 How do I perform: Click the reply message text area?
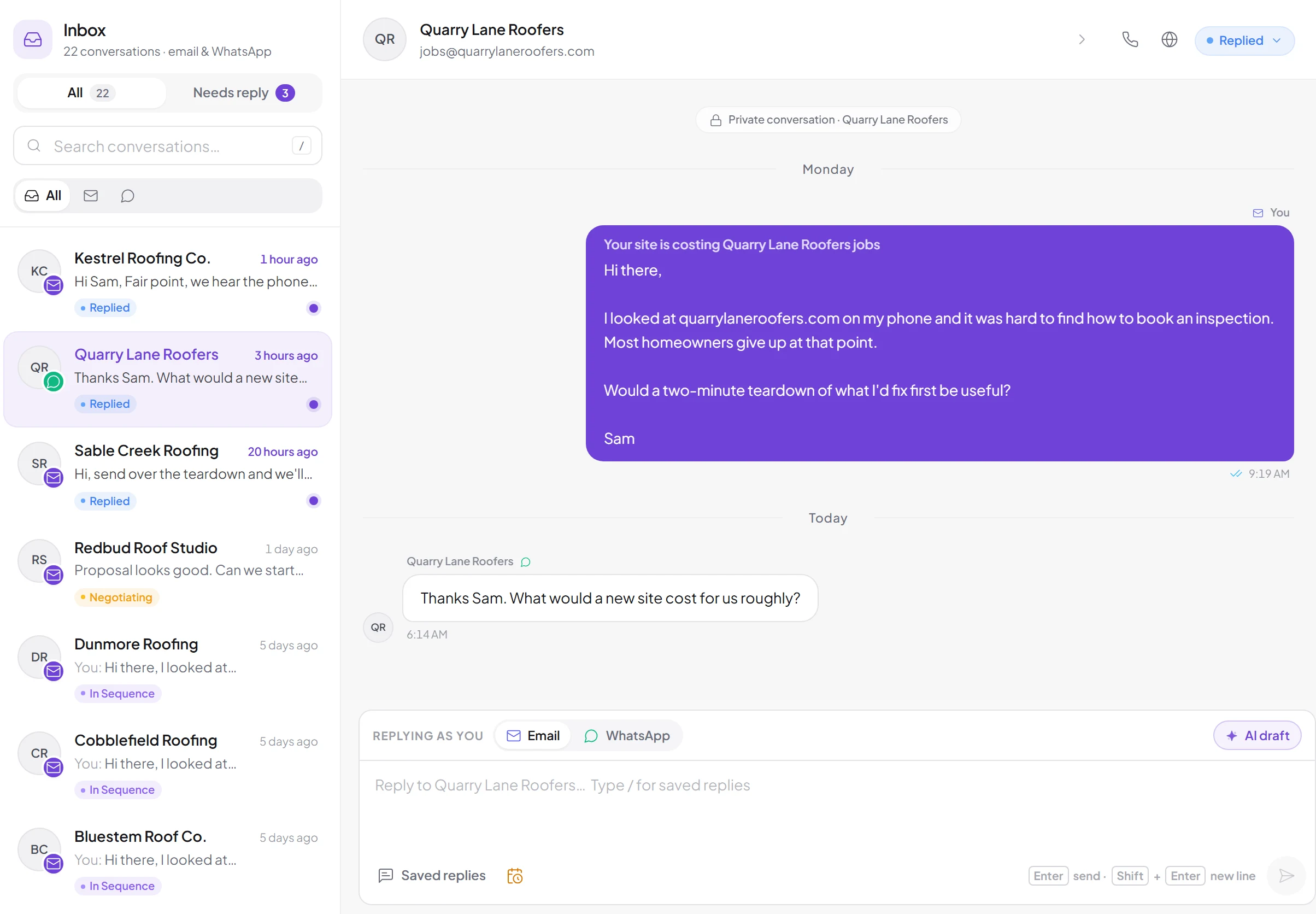[x=836, y=807]
